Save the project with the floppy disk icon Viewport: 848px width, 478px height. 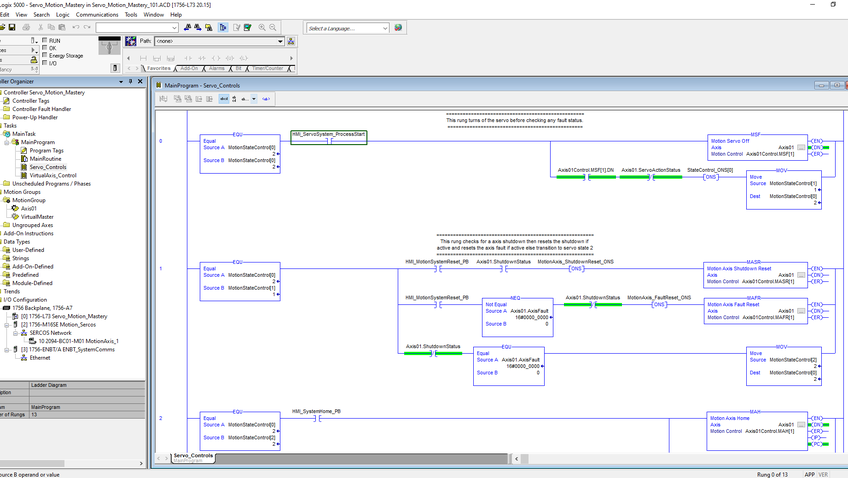(12, 27)
